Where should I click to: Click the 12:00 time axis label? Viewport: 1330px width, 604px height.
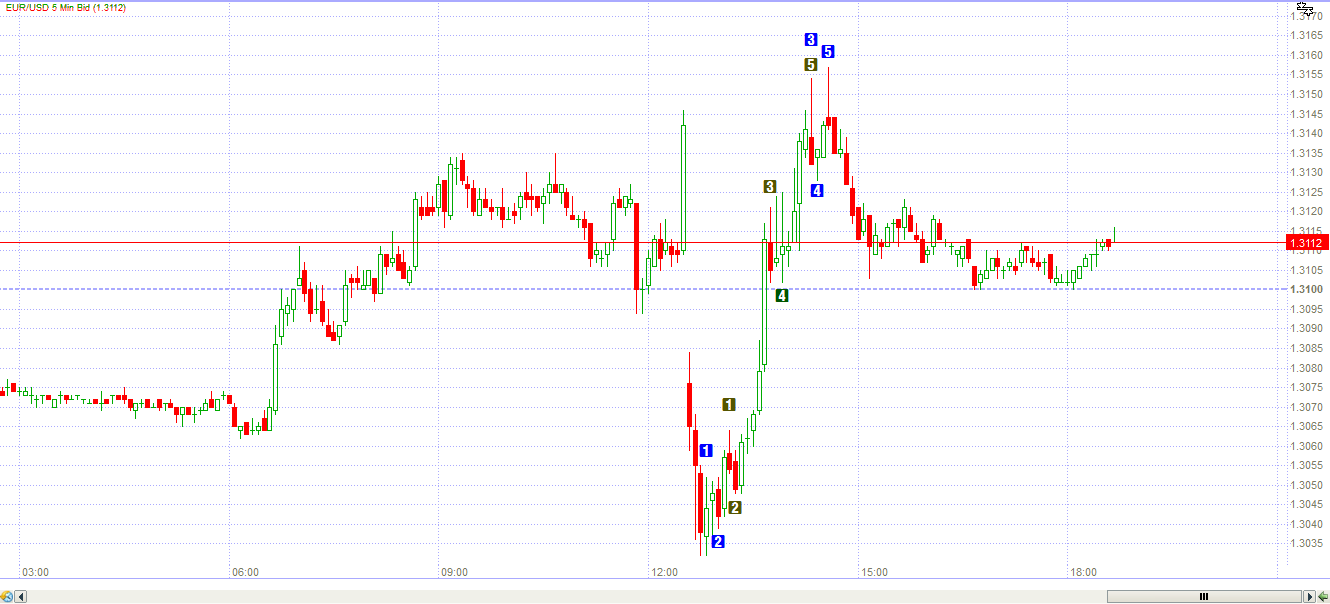click(665, 573)
